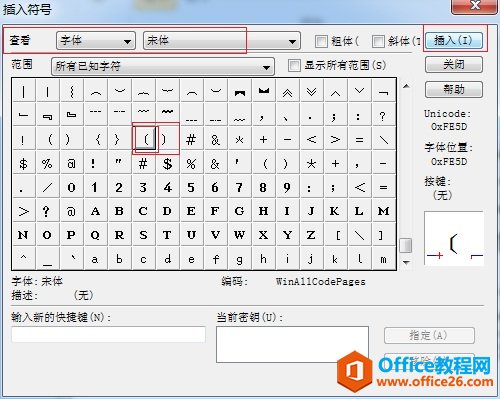Select the letter A symbol cell
500x399 pixels.
(95, 211)
